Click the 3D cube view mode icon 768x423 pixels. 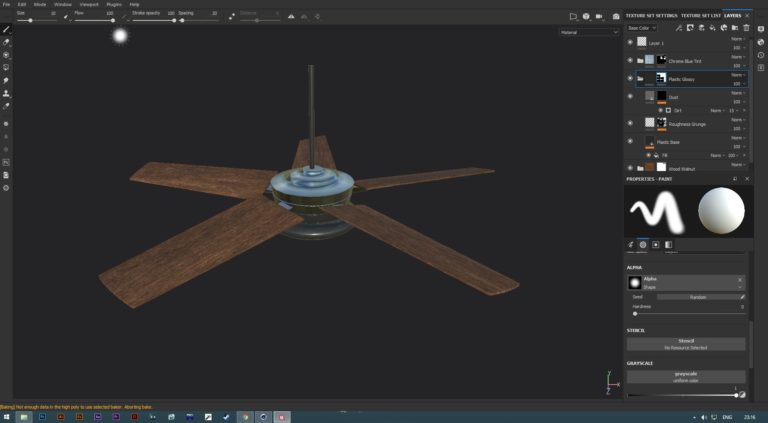(586, 16)
